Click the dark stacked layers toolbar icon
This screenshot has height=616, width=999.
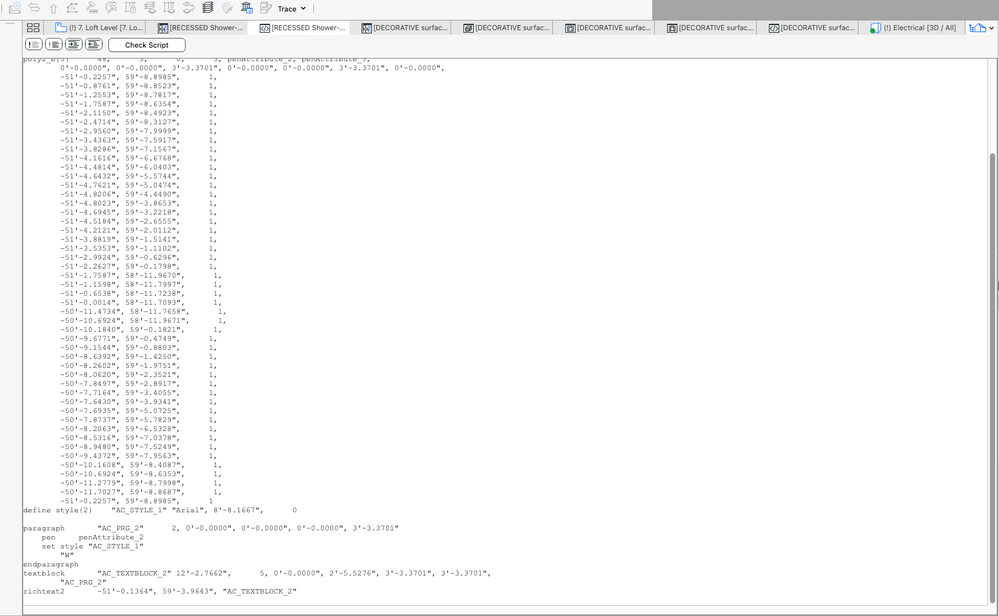(x=208, y=8)
